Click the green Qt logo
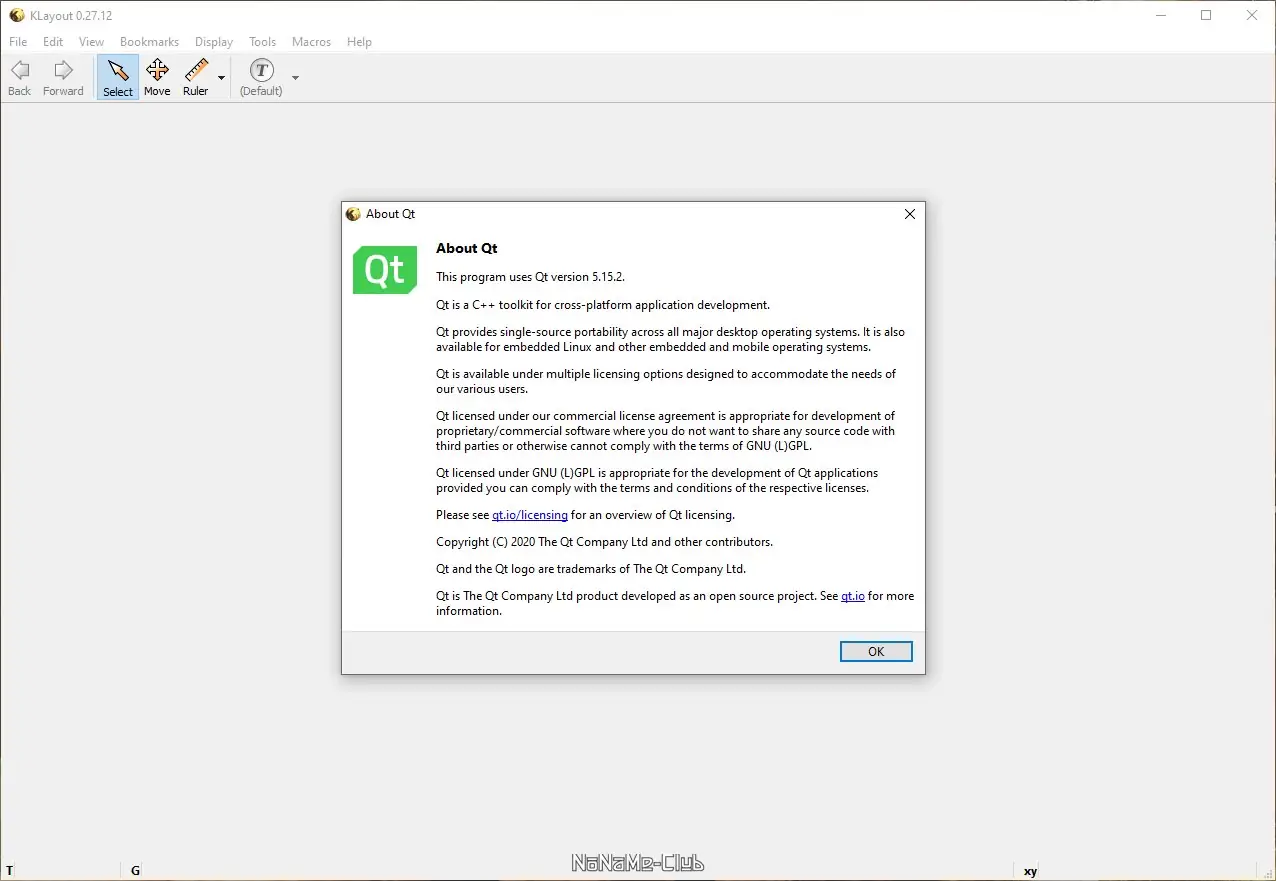1276x881 pixels. 385,269
